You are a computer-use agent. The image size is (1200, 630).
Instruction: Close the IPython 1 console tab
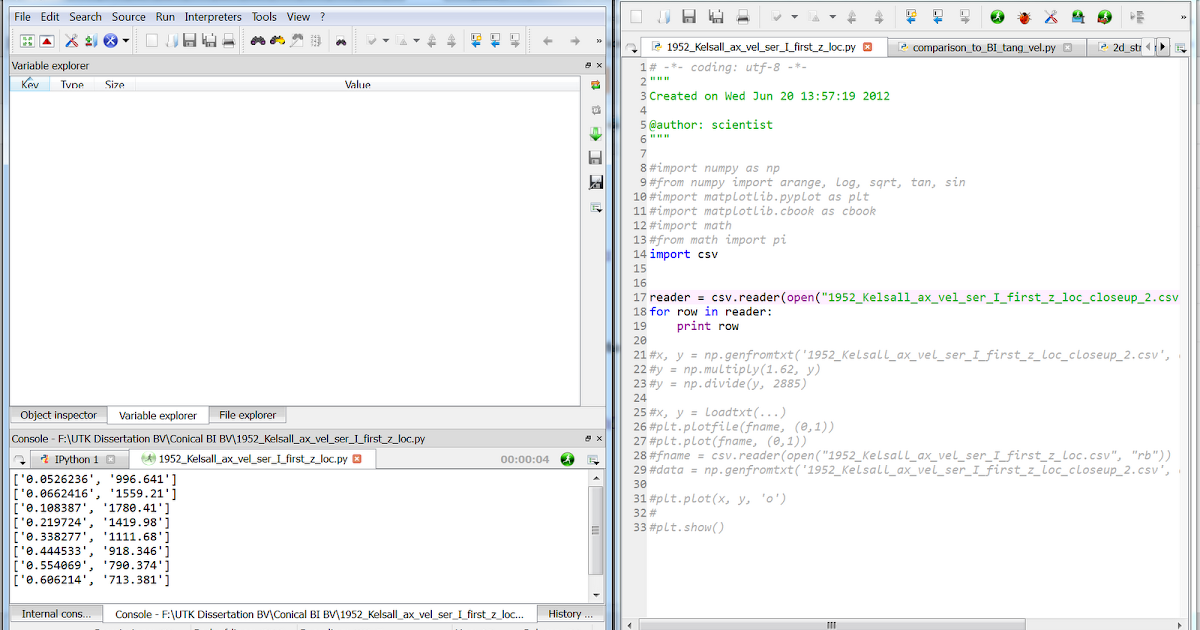pyautogui.click(x=111, y=459)
